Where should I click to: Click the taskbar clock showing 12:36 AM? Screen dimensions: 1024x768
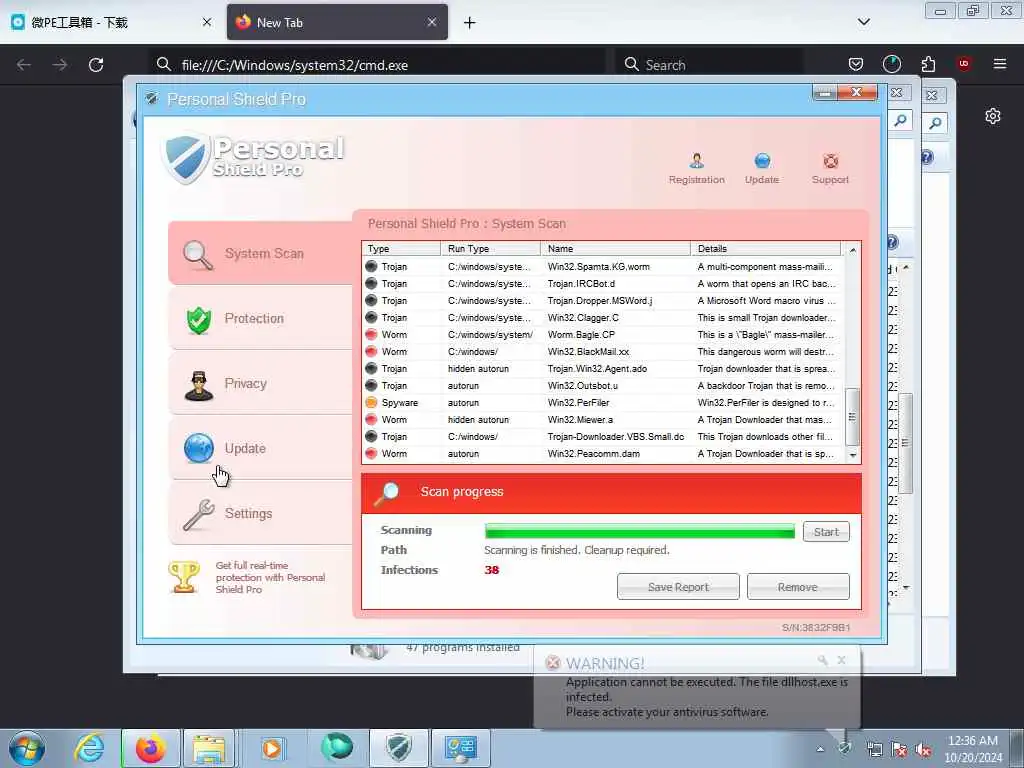click(x=973, y=749)
